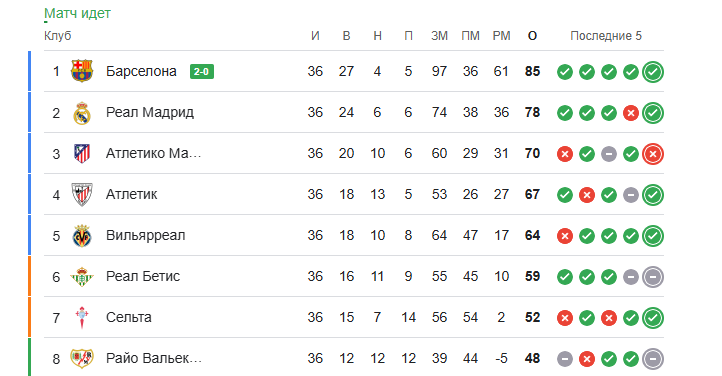The image size is (722, 376).
Task: Click the Barcelona club crest
Action: pos(82,71)
